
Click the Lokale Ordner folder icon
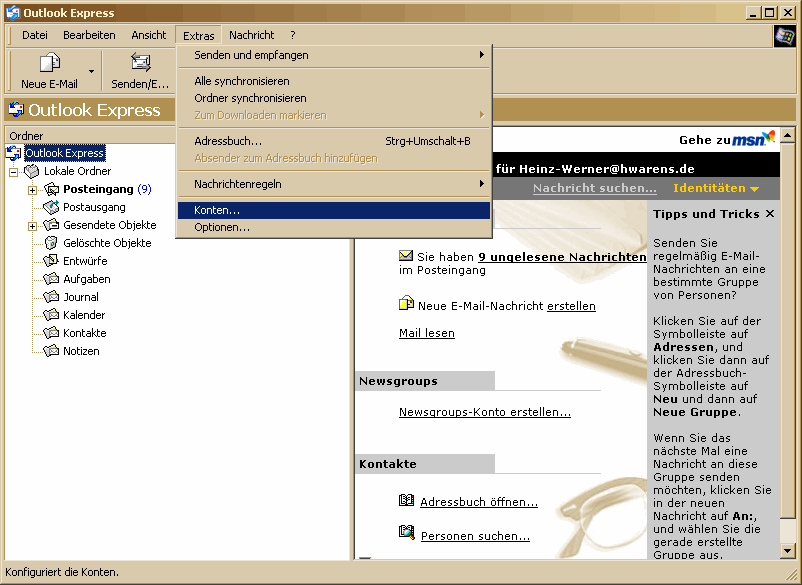[32, 171]
